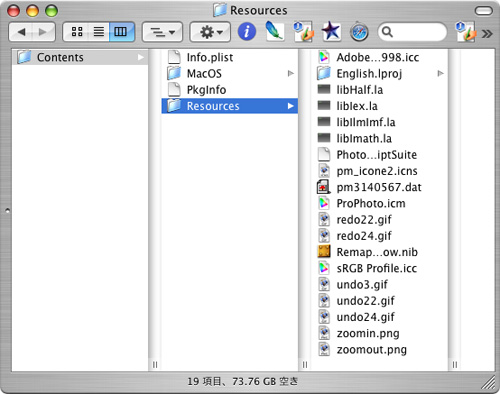
Task: Switch to list view
Action: [99, 32]
